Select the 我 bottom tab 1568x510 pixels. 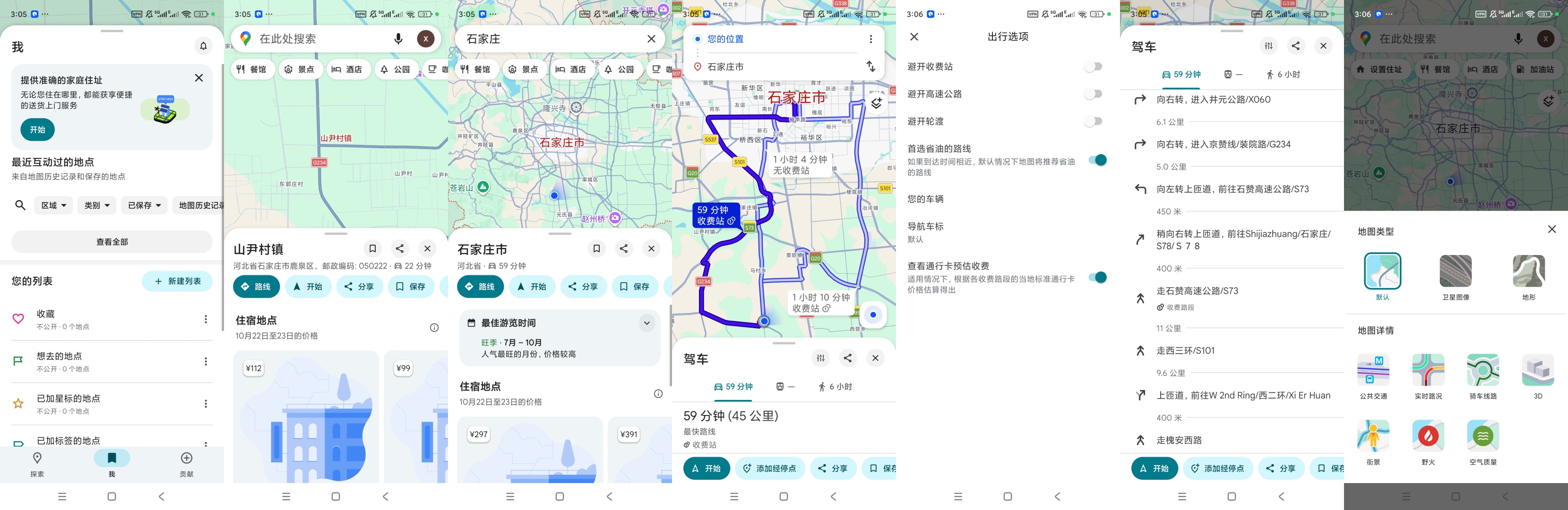click(112, 464)
